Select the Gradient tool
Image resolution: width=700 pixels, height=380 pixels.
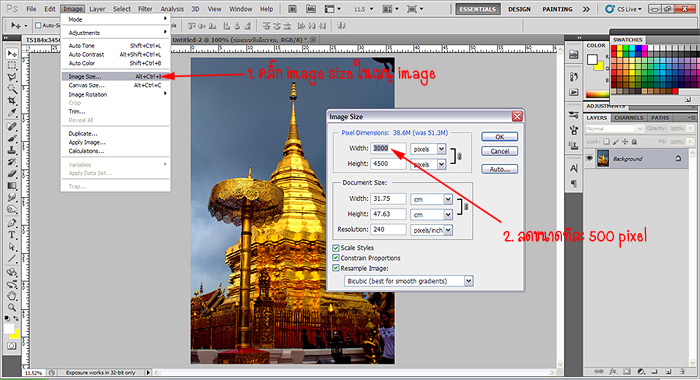(x=12, y=185)
